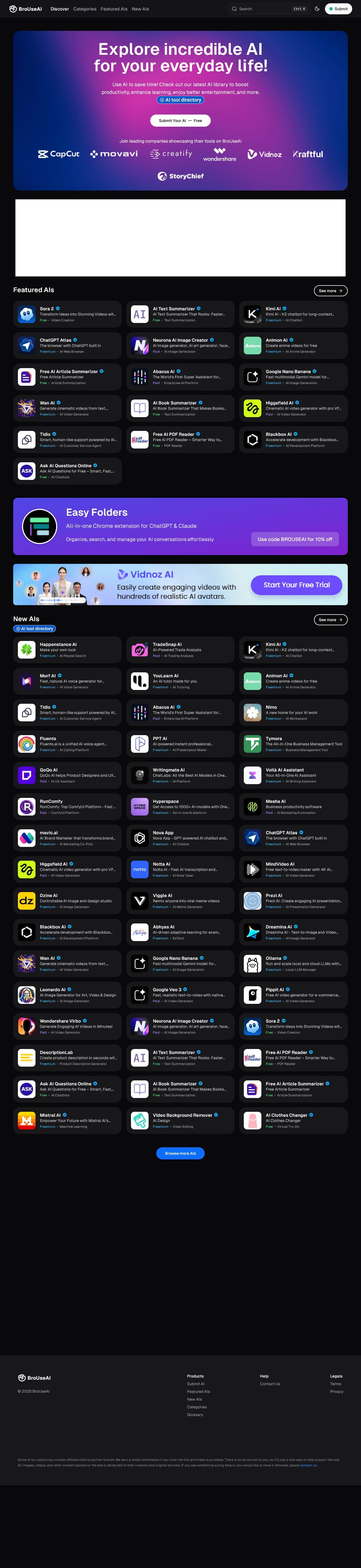Open the Glossary footer link
361x1568 pixels.
195,1415
